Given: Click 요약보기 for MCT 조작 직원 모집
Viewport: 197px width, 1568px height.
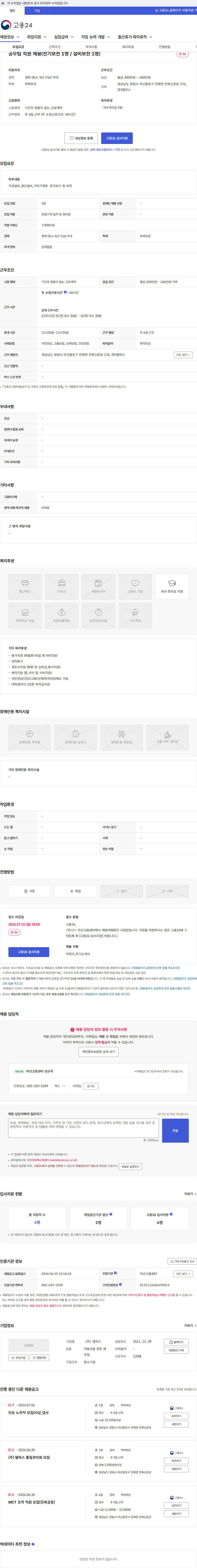Looking at the screenshot, I should pos(176,1505).
